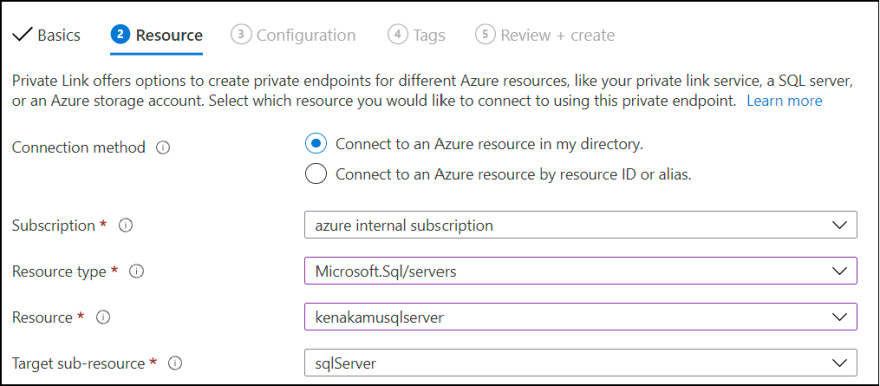Click the info icon next to Target sub-resource
The image size is (880, 386).
175,364
